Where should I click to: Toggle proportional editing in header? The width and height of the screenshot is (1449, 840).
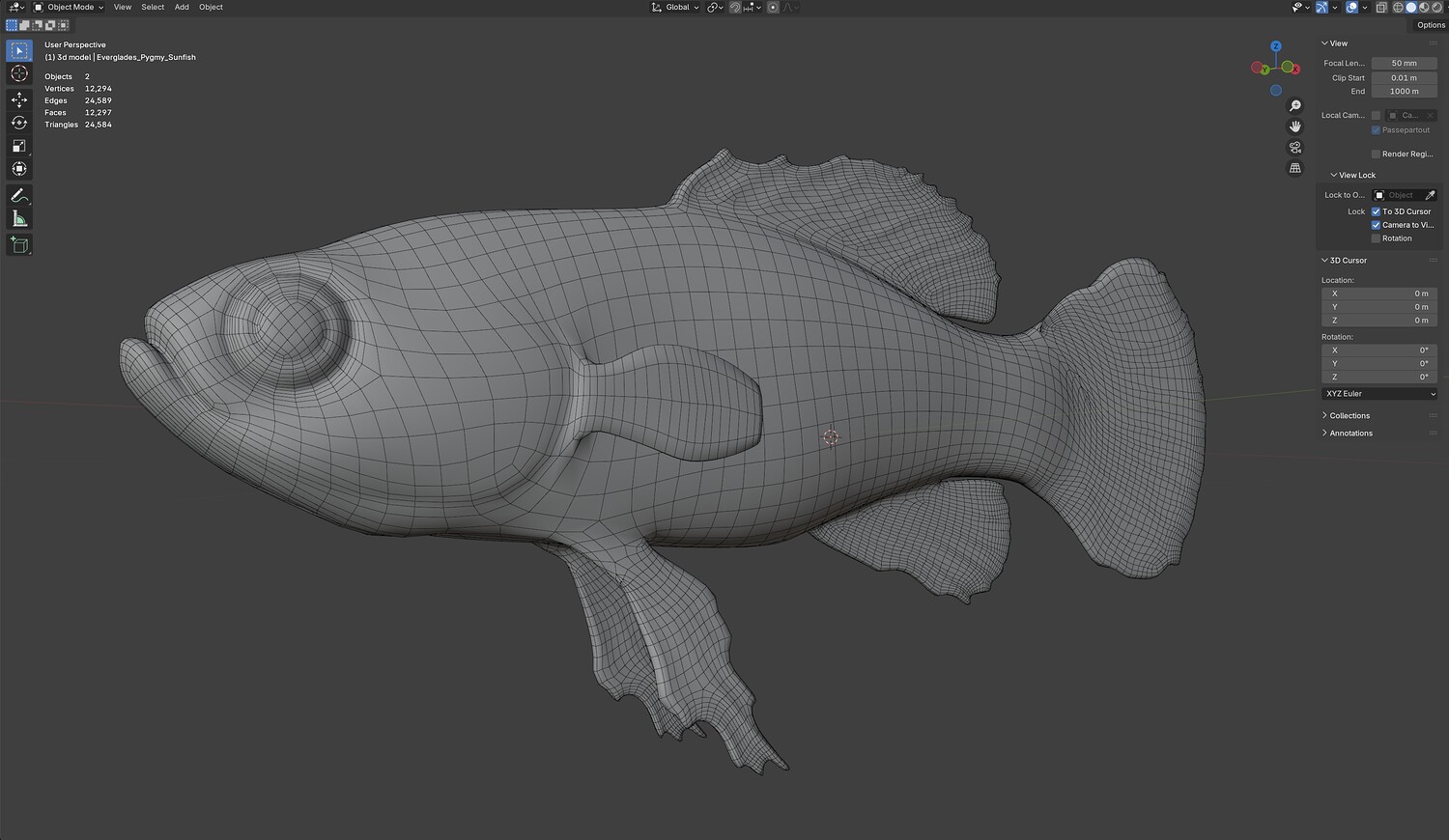(x=773, y=7)
